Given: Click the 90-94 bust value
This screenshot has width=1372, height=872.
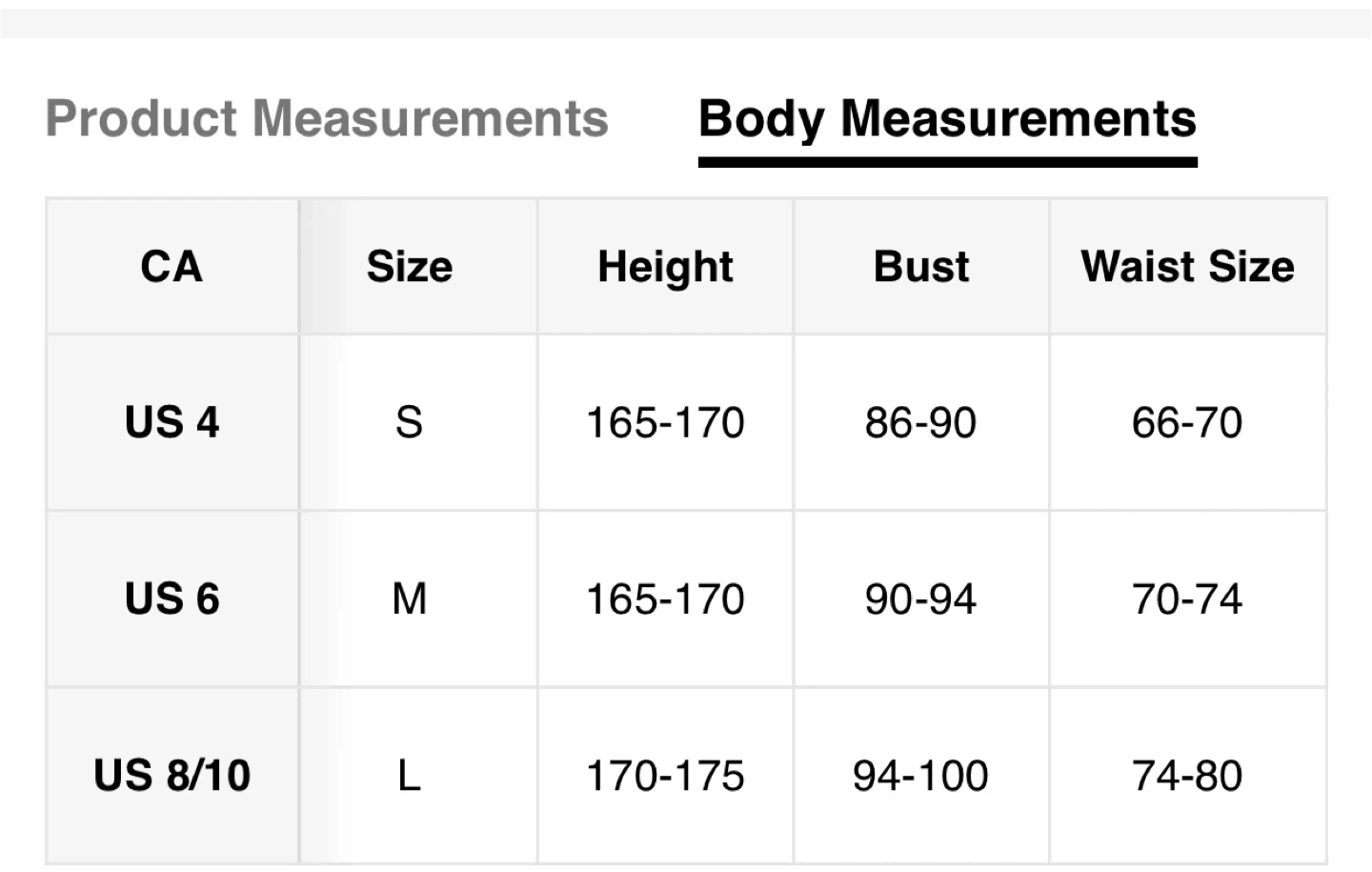Looking at the screenshot, I should click(920, 598).
